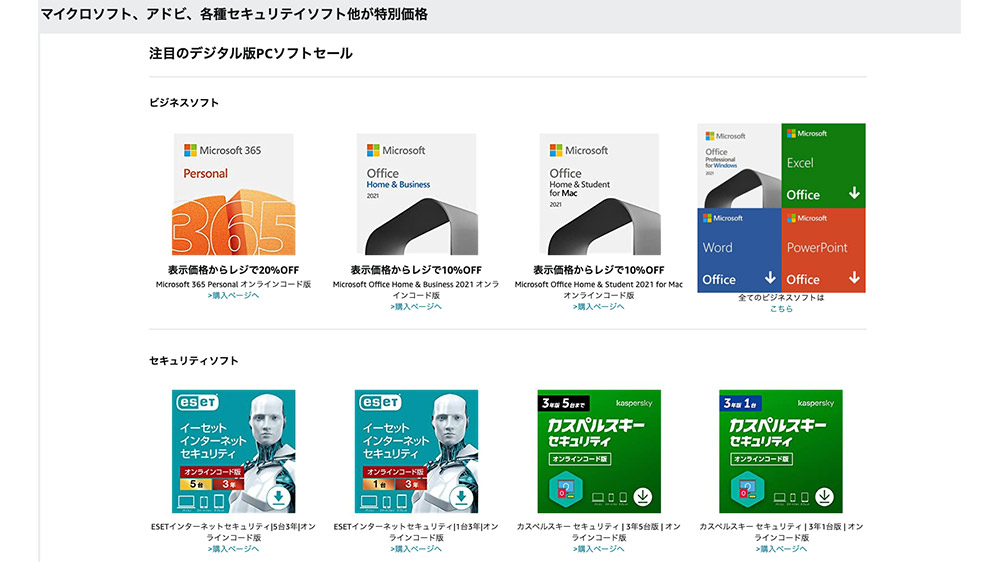Click the ESET 1台3年 product image
This screenshot has width=1000, height=562.
coord(416,452)
